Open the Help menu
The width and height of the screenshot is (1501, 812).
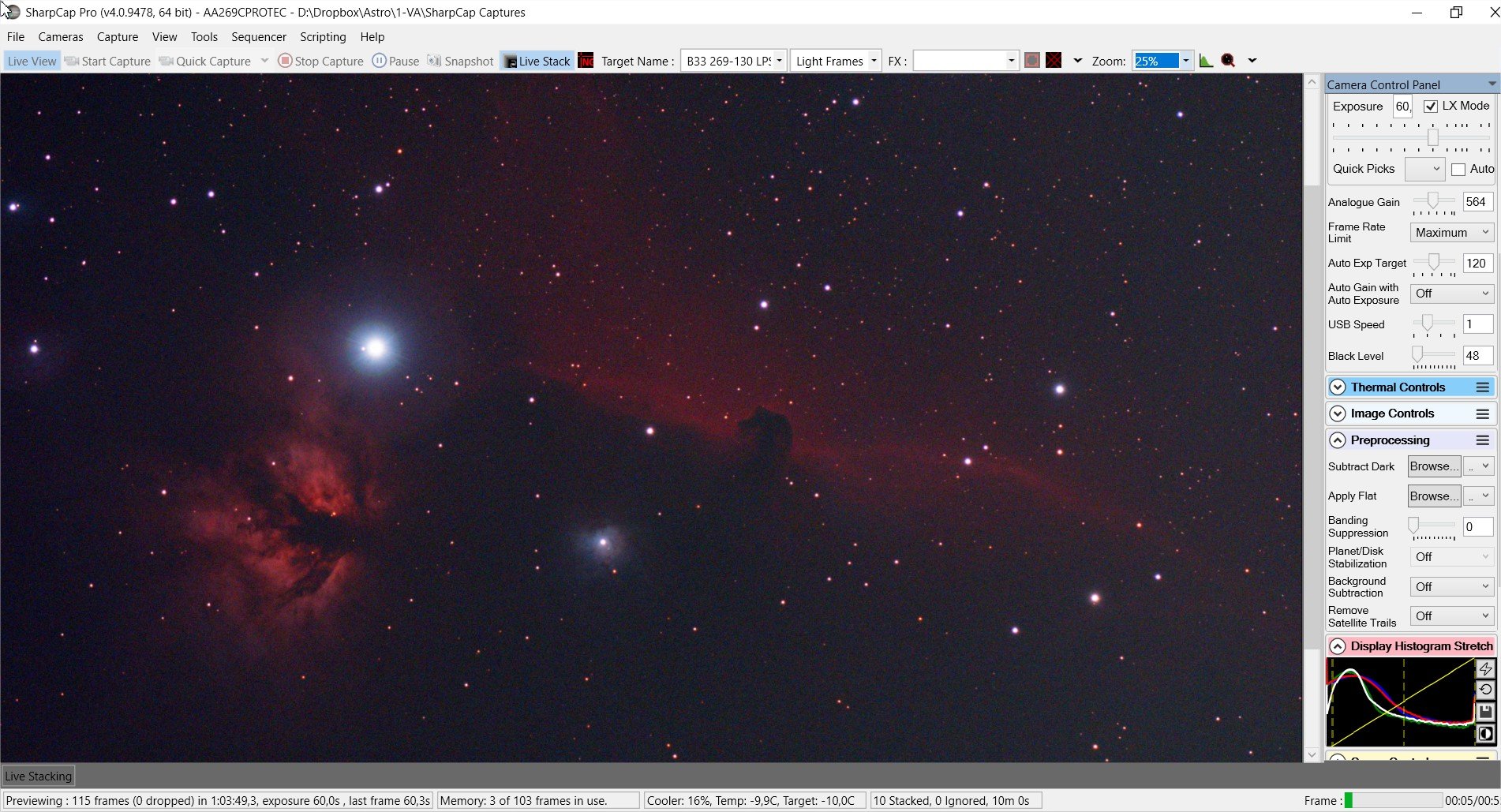coord(372,36)
